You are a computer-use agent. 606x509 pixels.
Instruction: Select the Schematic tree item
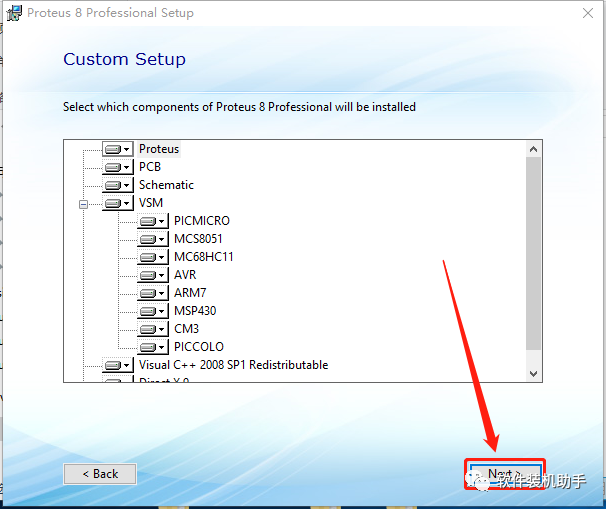(166, 185)
